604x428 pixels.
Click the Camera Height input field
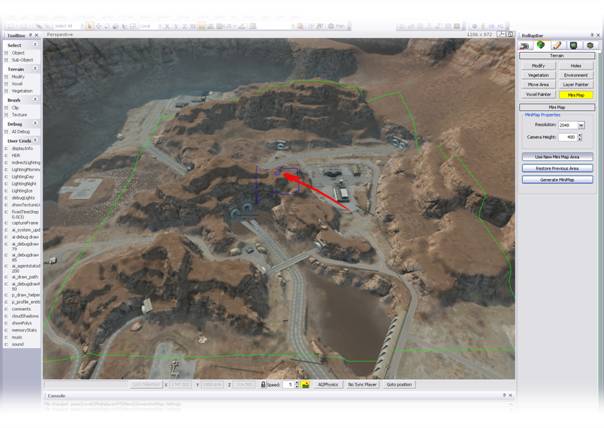pos(567,137)
